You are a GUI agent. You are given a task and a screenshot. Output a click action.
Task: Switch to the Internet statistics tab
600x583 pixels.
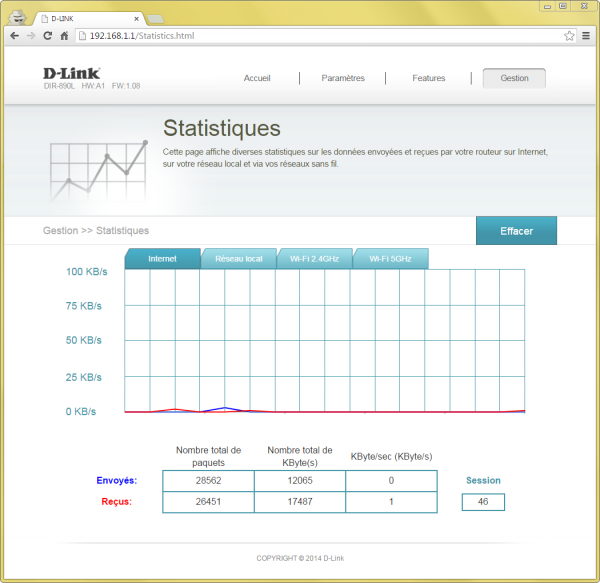[162, 259]
